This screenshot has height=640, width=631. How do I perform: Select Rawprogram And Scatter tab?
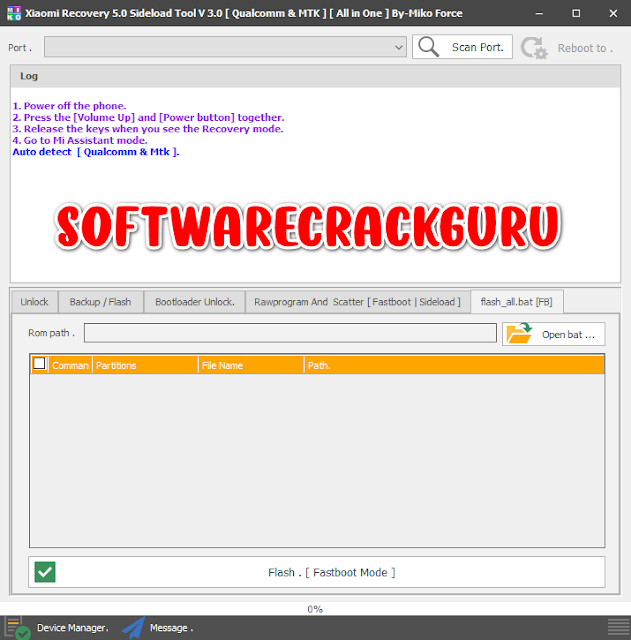pyautogui.click(x=357, y=302)
